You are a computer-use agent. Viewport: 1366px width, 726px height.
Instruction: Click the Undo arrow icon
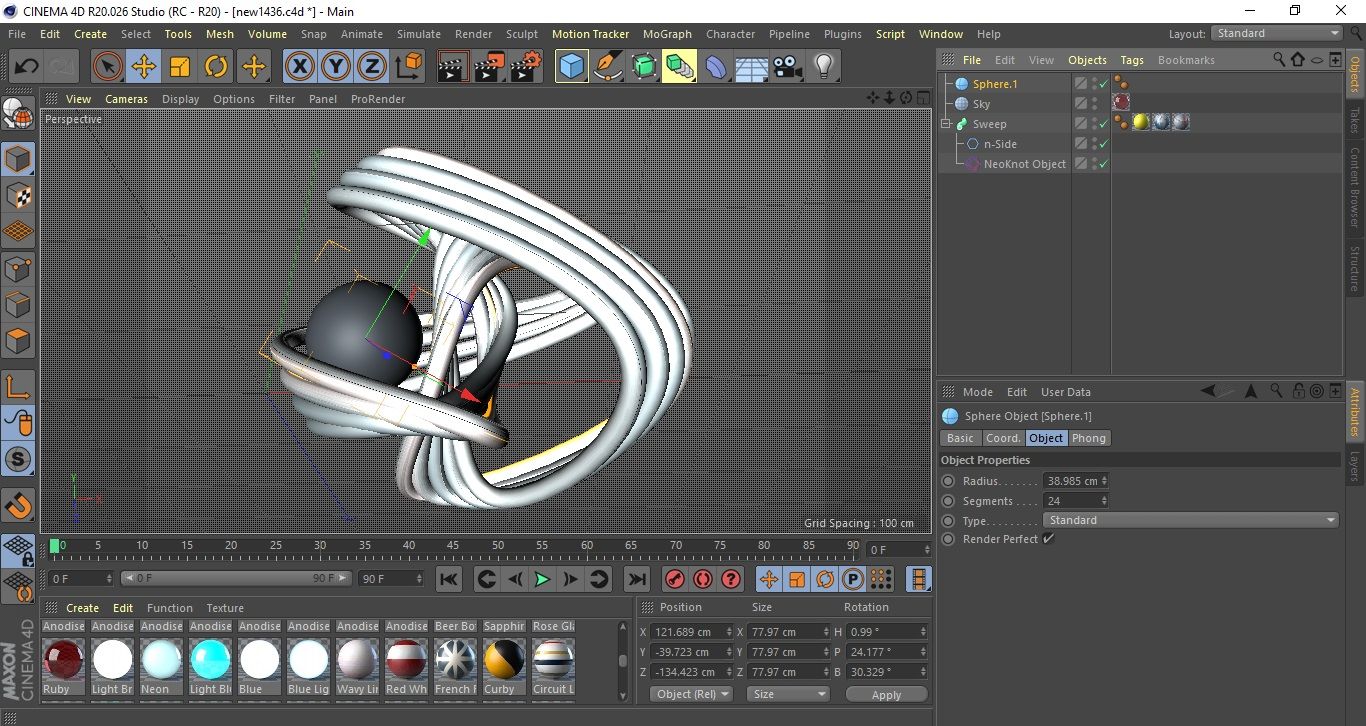pos(27,67)
